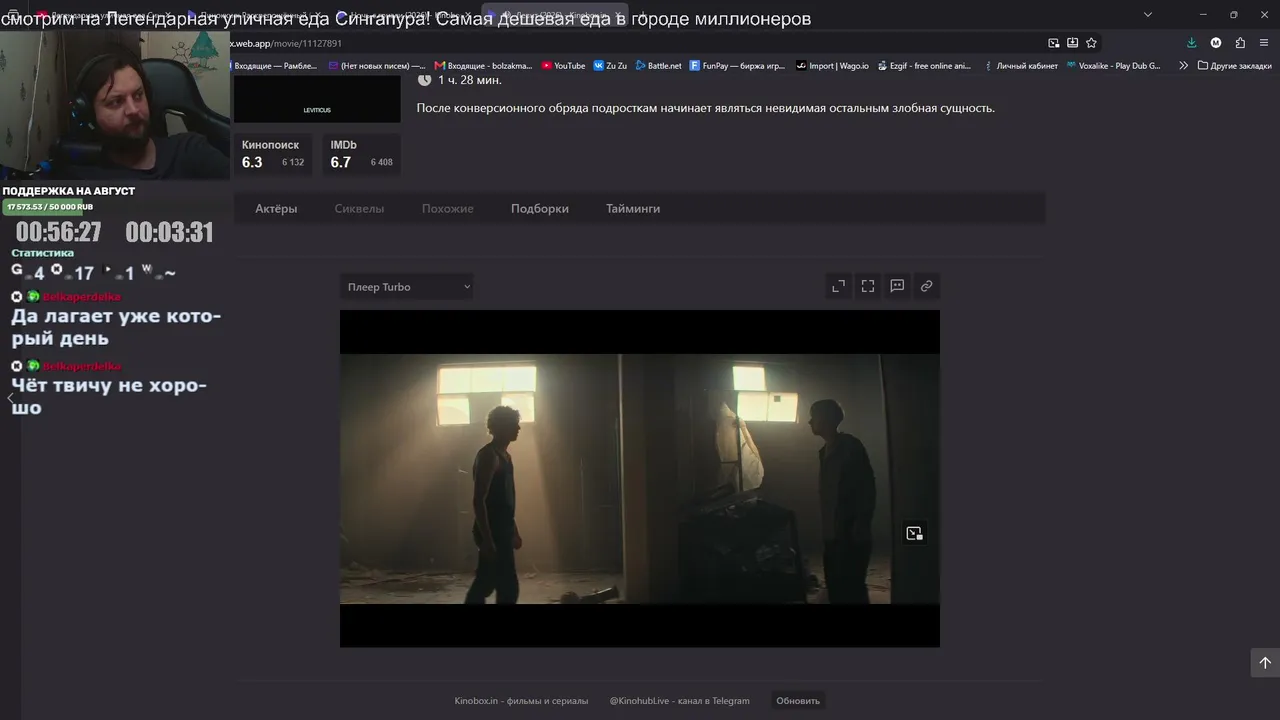Open the '(Нет новых писем)' mail bookmark
This screenshot has height=720, width=1280.
(376, 66)
